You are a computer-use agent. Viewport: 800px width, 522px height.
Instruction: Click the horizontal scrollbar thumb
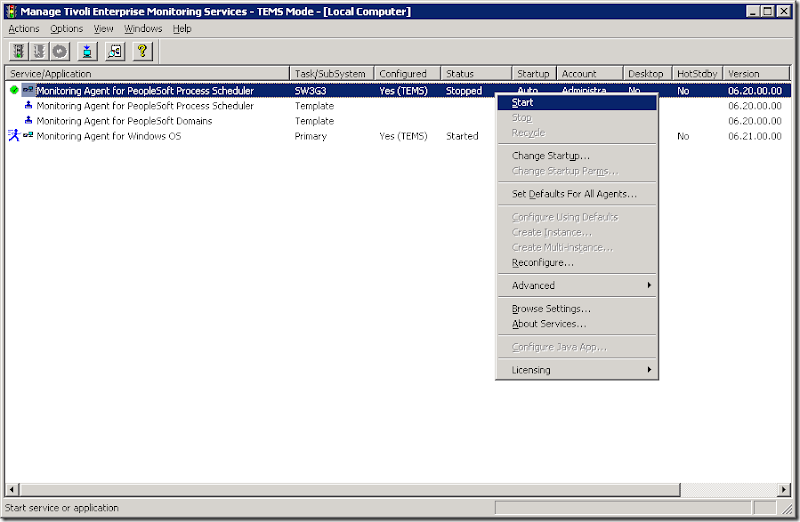[x=350, y=490]
